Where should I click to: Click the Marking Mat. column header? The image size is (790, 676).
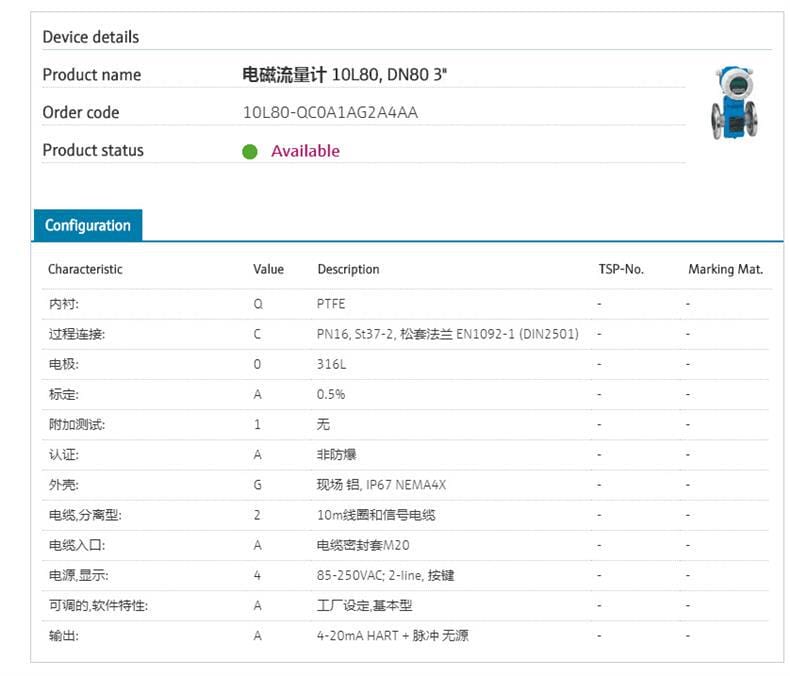click(x=725, y=269)
